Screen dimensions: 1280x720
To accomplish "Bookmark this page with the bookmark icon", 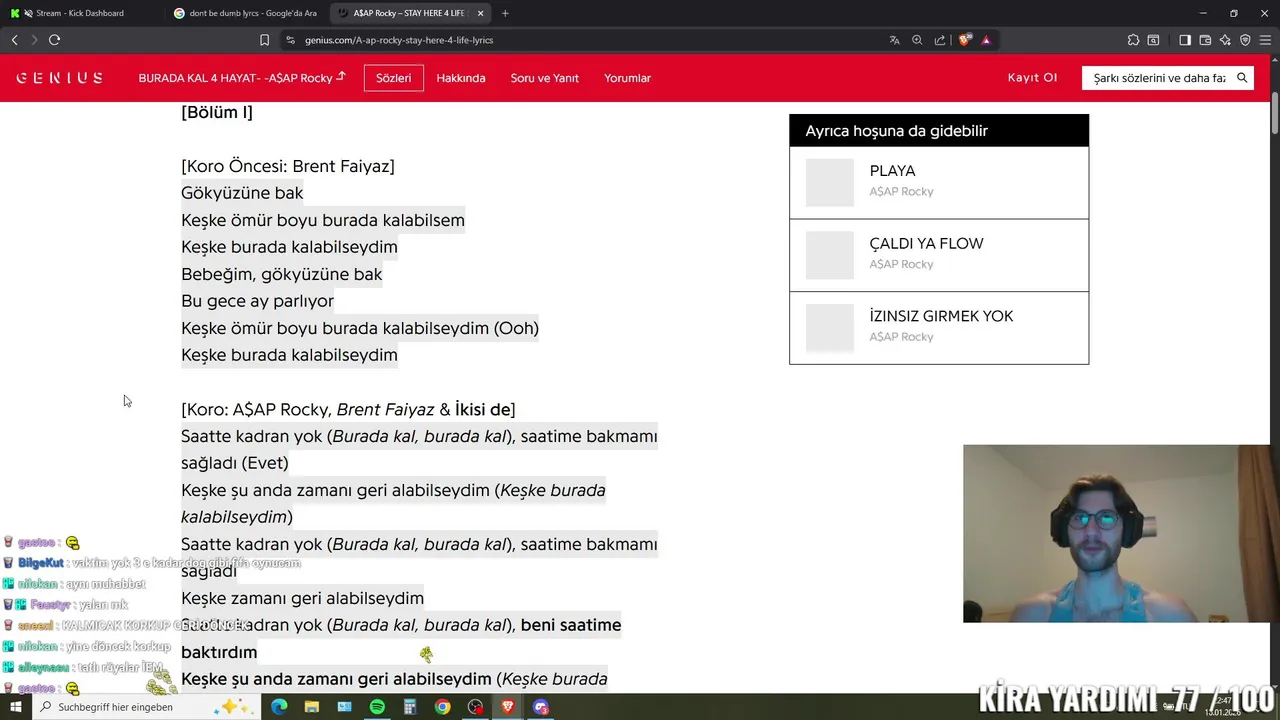I will (x=264, y=40).
